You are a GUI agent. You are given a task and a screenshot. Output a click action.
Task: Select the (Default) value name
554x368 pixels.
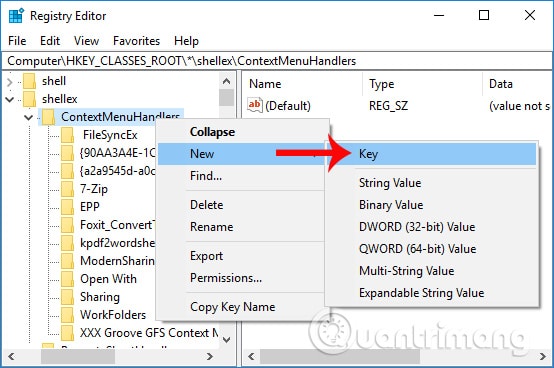[x=288, y=106]
